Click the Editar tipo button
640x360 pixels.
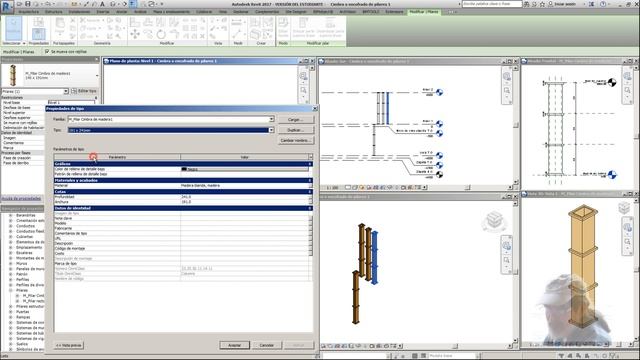(x=84, y=91)
